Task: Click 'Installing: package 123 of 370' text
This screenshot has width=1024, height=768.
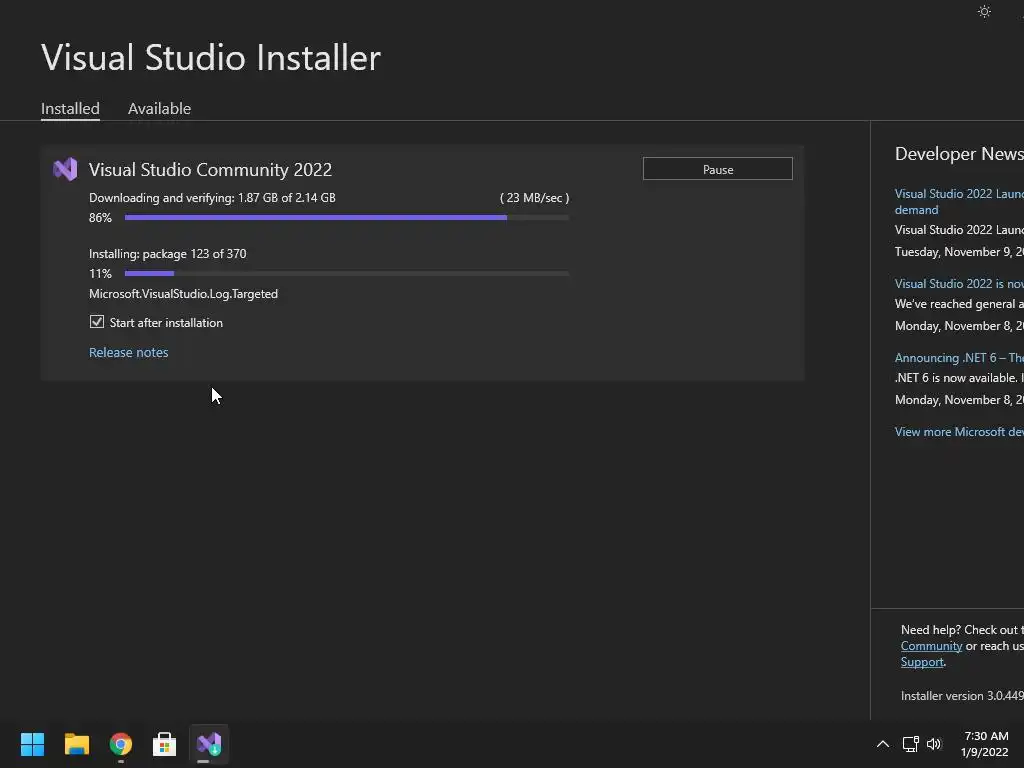Action: 168,254
